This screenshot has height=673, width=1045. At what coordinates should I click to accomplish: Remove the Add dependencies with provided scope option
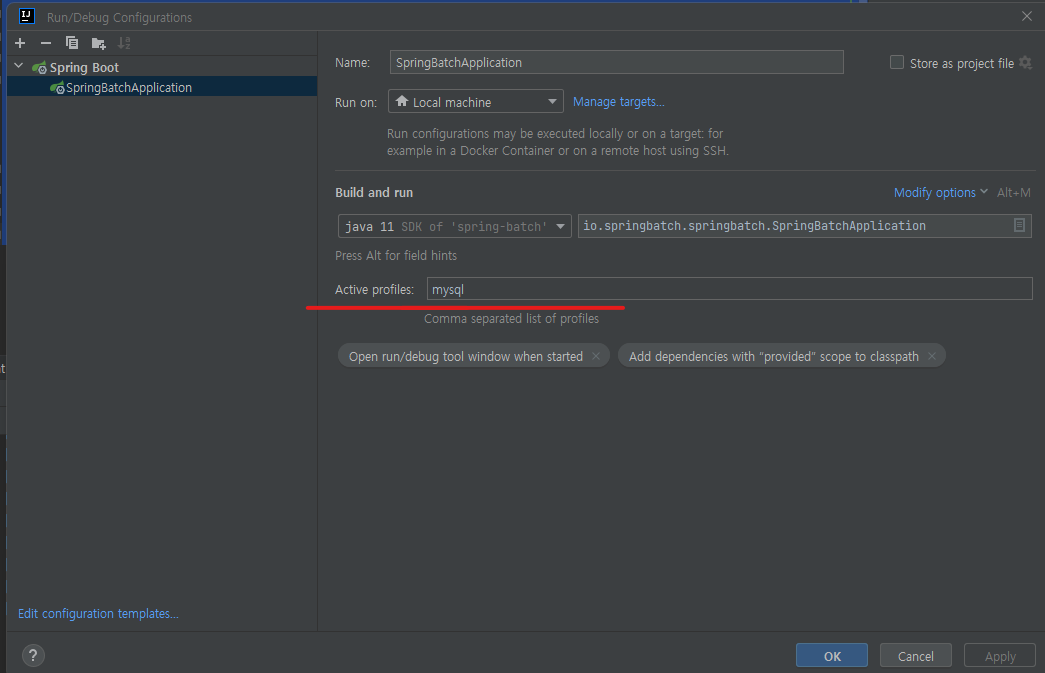[932, 356]
